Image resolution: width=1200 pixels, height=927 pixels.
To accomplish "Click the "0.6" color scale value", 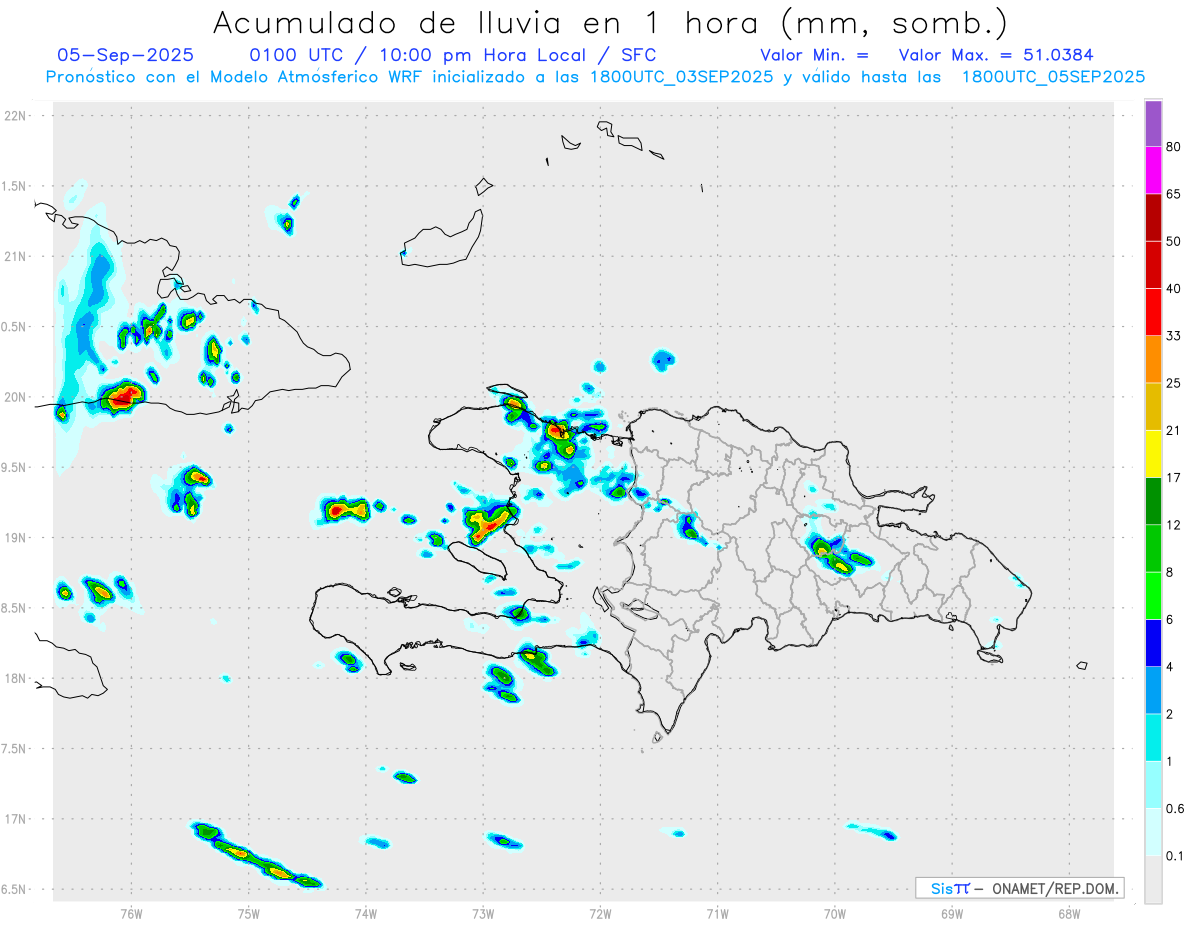I will coord(1175,808).
